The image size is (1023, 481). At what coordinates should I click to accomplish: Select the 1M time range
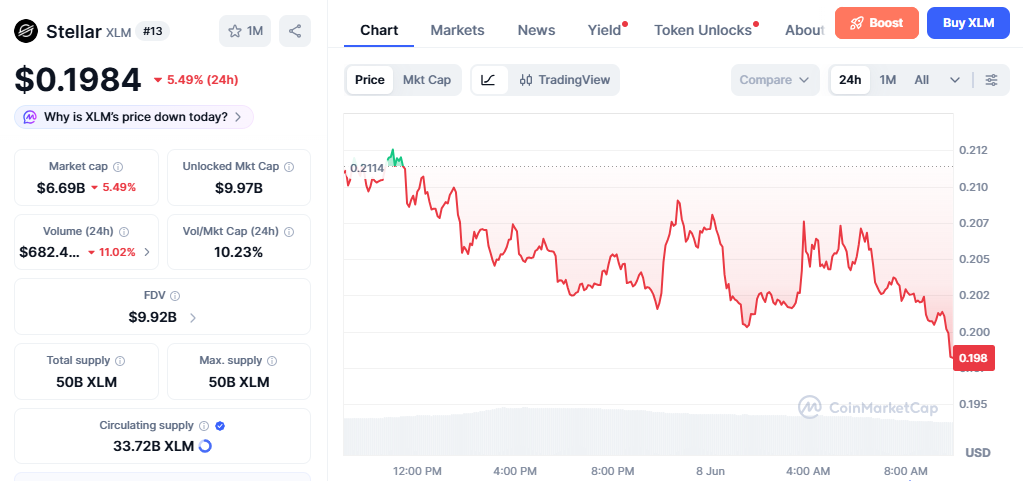[x=887, y=80]
